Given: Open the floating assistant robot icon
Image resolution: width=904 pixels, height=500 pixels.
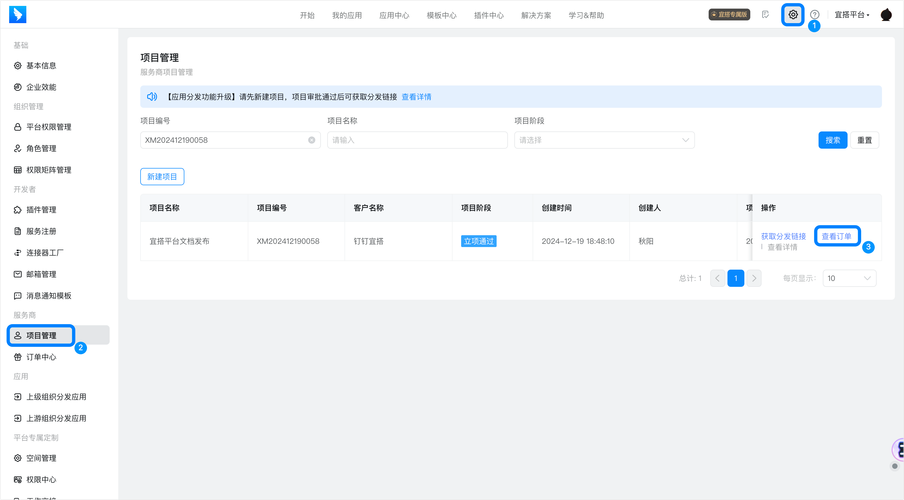Looking at the screenshot, I should point(898,450).
